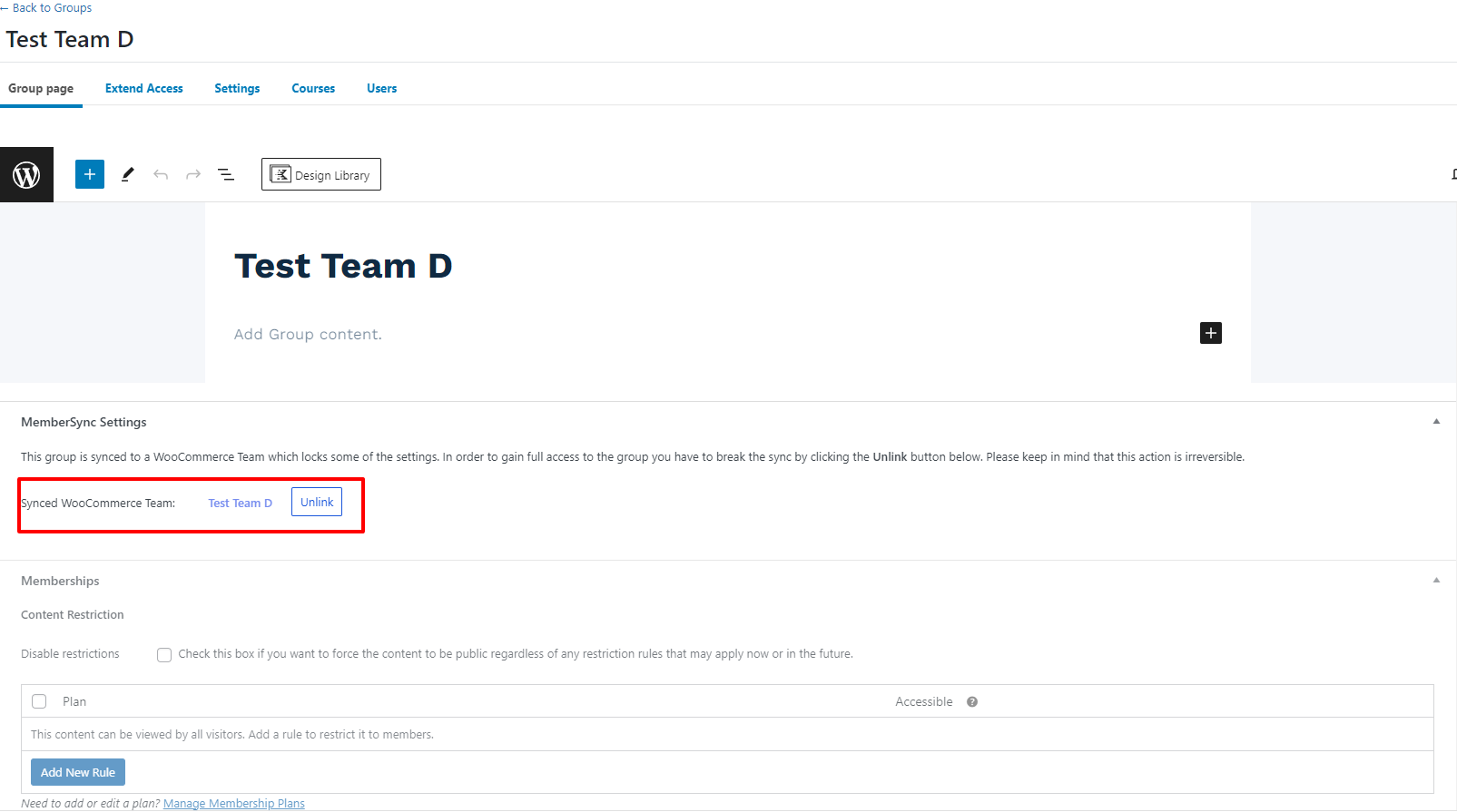Click the Memberships heading text
The width and height of the screenshot is (1457, 812).
[60, 581]
